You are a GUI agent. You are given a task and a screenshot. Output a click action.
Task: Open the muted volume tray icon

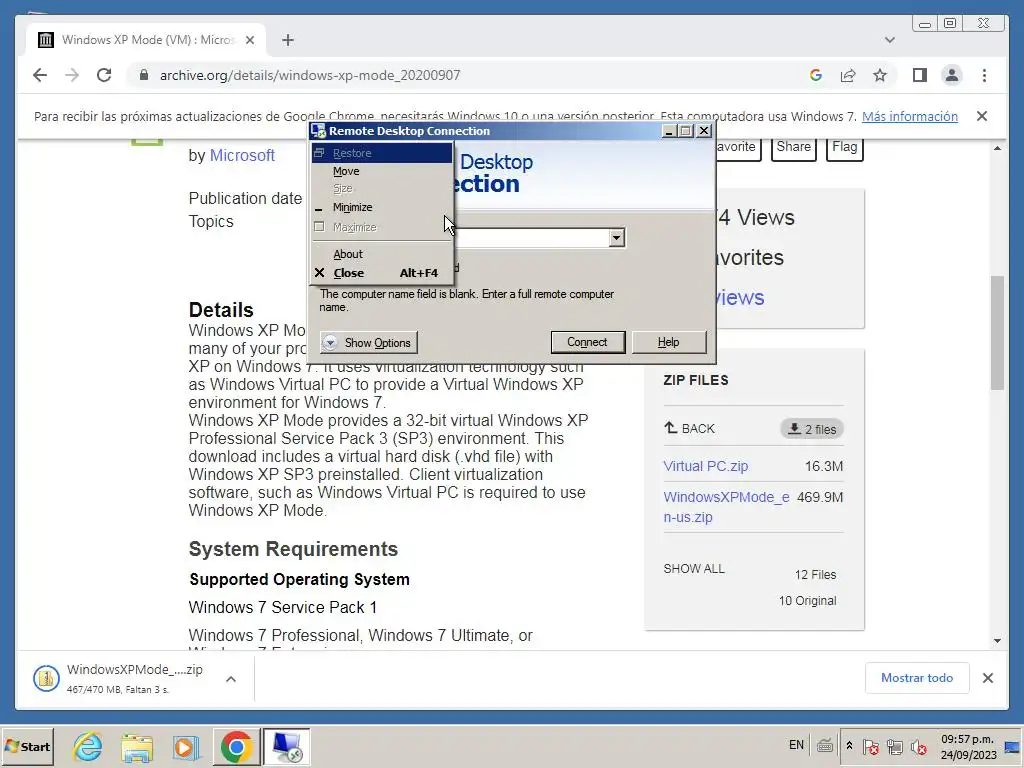(x=919, y=746)
